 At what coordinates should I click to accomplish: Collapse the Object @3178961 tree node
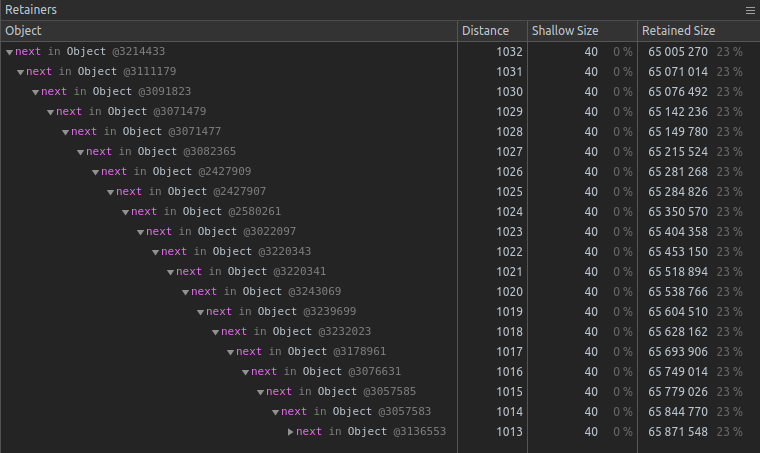pos(231,352)
